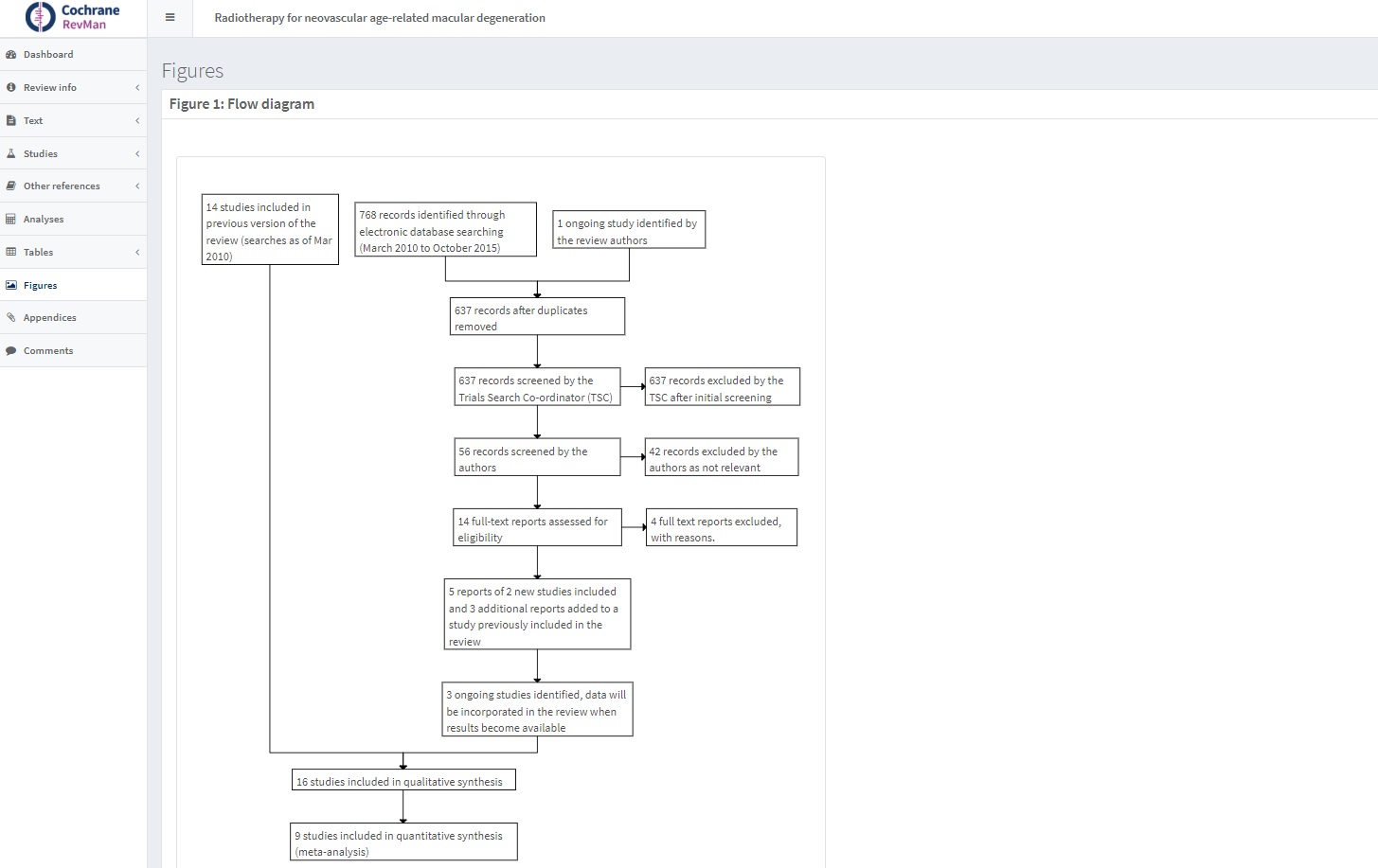Open the Analyses sidebar item
This screenshot has width=1378, height=868.
click(44, 219)
